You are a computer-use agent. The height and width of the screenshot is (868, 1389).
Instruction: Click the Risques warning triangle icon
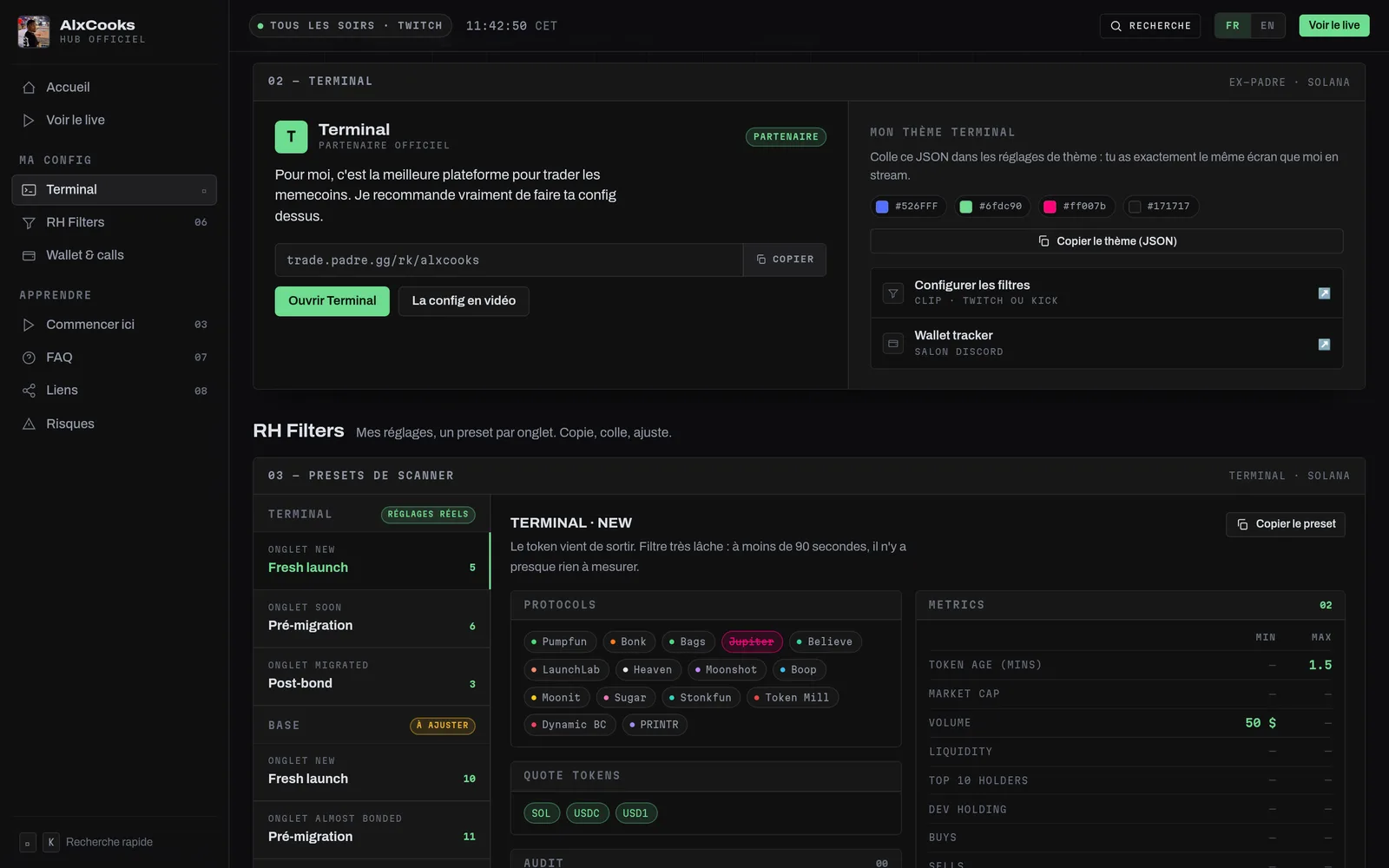tap(29, 424)
